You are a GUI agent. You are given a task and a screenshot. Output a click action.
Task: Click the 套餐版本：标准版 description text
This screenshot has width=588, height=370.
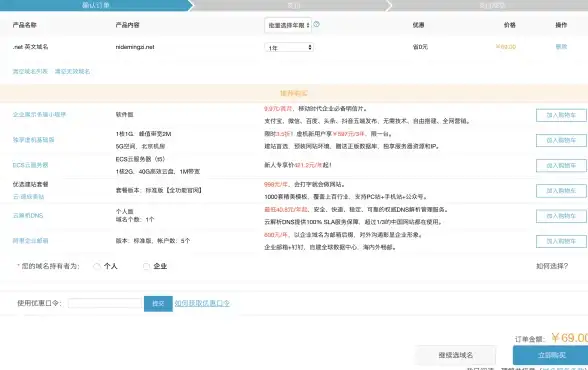[159, 190]
